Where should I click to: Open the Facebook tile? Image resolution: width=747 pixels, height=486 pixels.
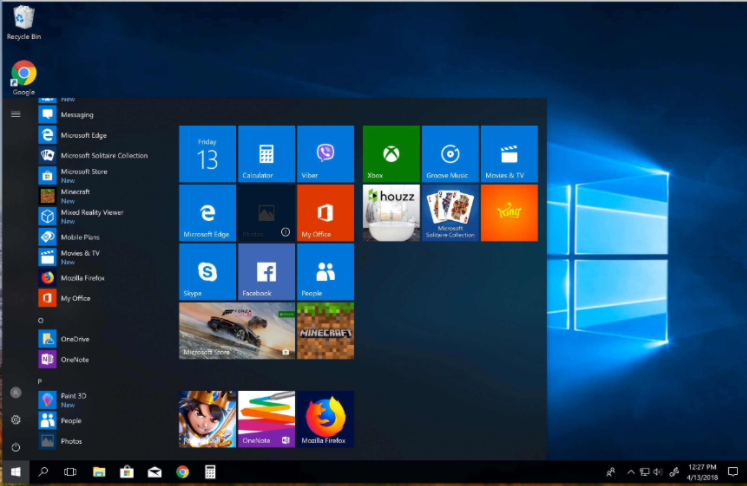[266, 272]
